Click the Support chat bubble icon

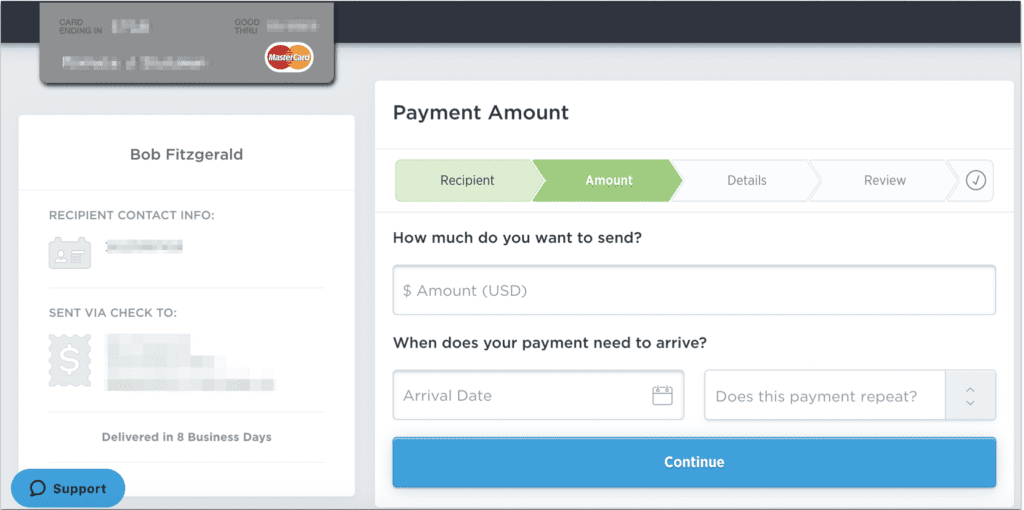coord(38,489)
